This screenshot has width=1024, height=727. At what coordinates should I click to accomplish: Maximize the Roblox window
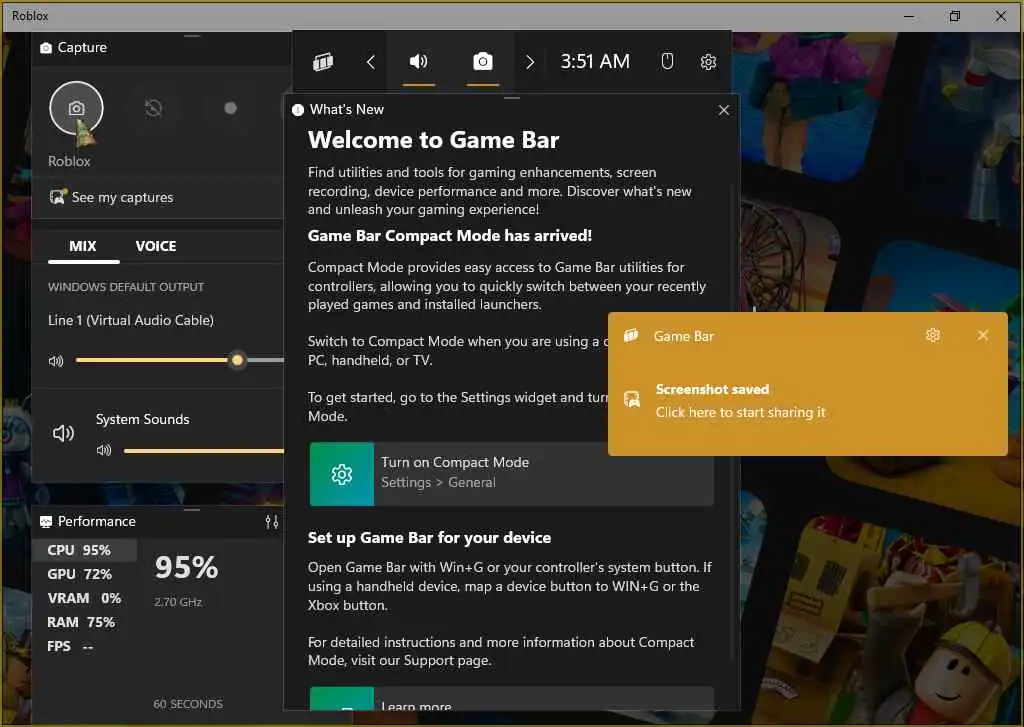(955, 16)
